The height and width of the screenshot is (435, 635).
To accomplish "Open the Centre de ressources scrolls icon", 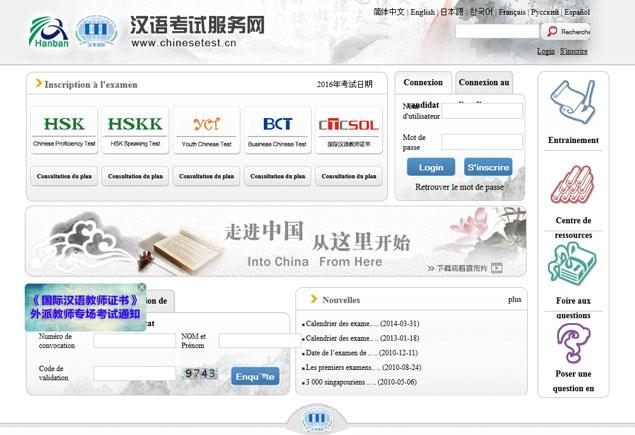I will pyautogui.click(x=573, y=185).
